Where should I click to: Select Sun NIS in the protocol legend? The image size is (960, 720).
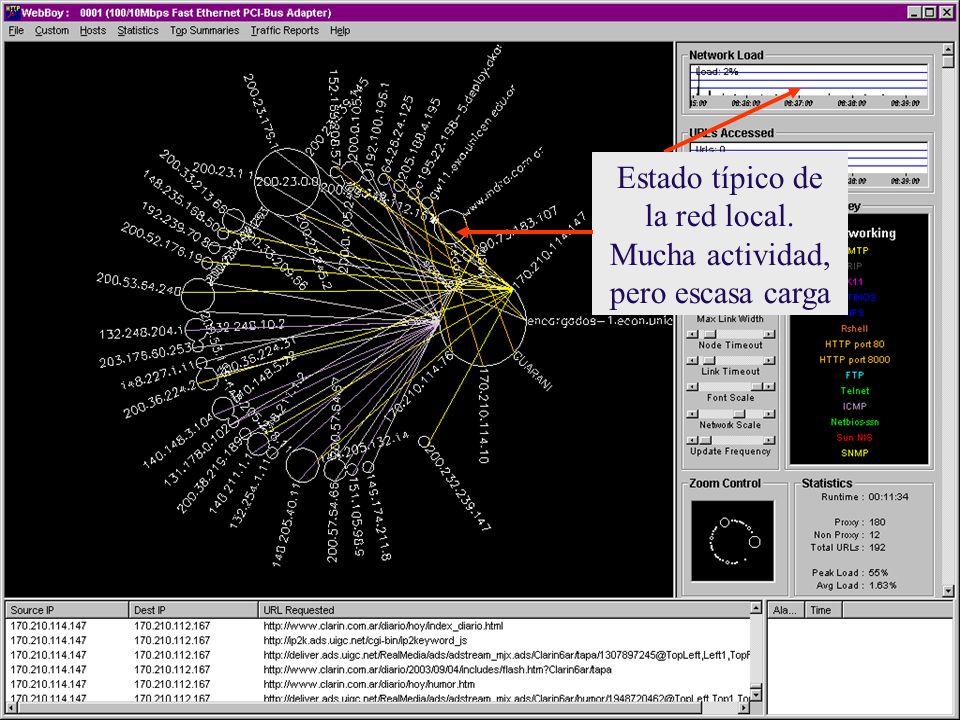(854, 437)
